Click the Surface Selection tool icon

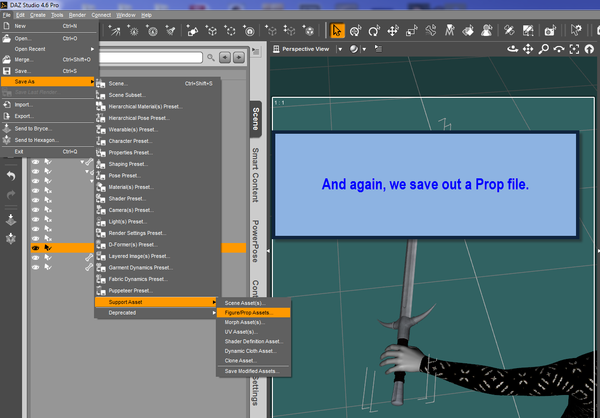[x=468, y=30]
